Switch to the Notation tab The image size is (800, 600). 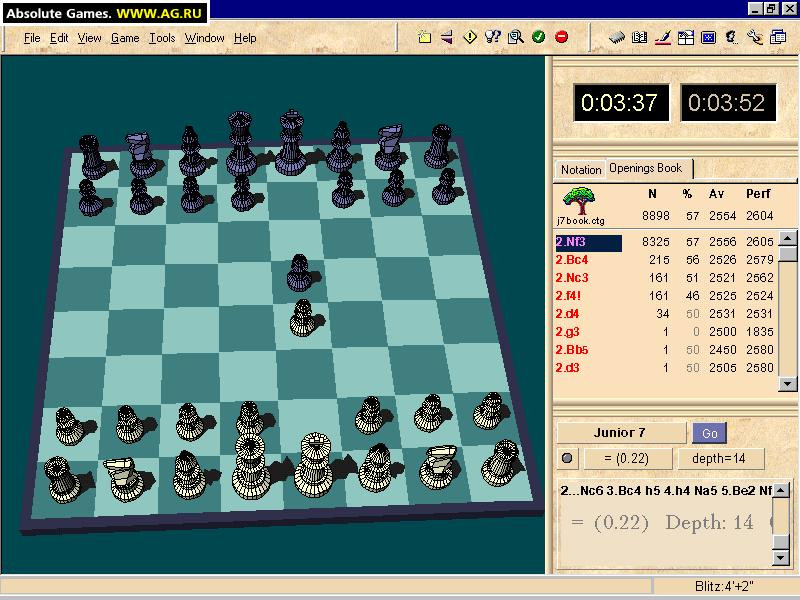pyautogui.click(x=580, y=169)
